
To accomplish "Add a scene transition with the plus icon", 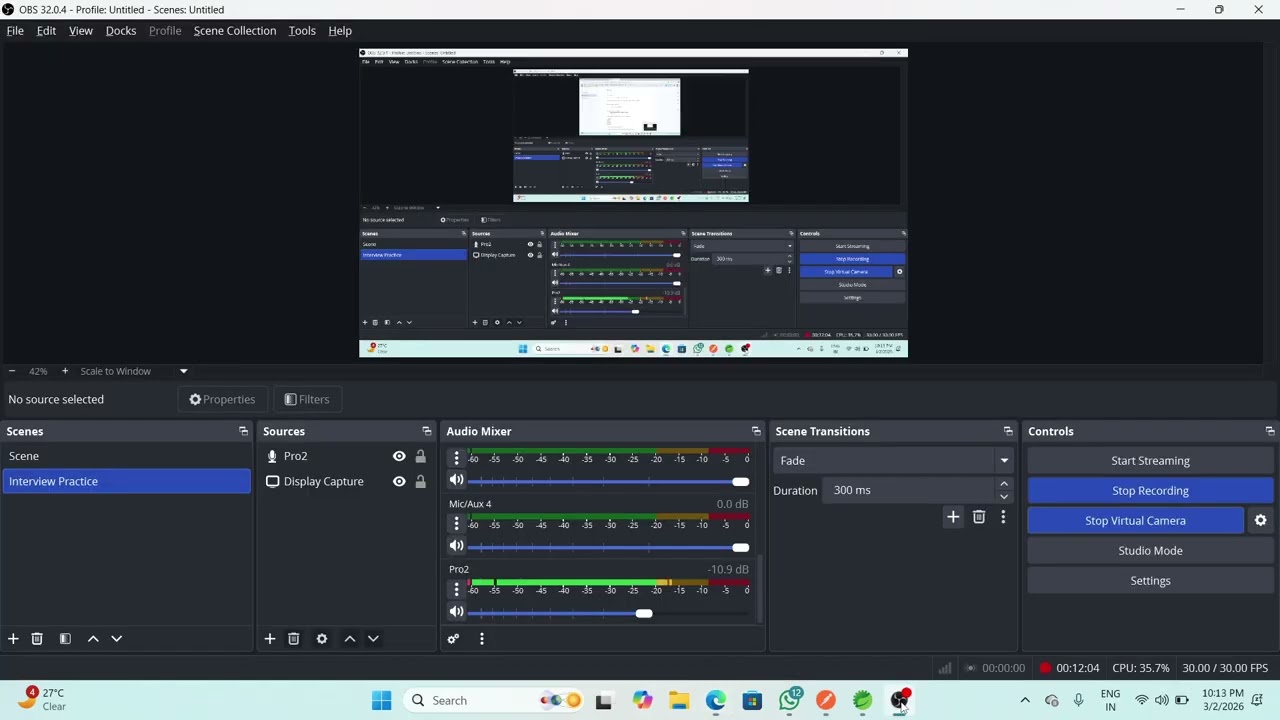I will [x=953, y=517].
